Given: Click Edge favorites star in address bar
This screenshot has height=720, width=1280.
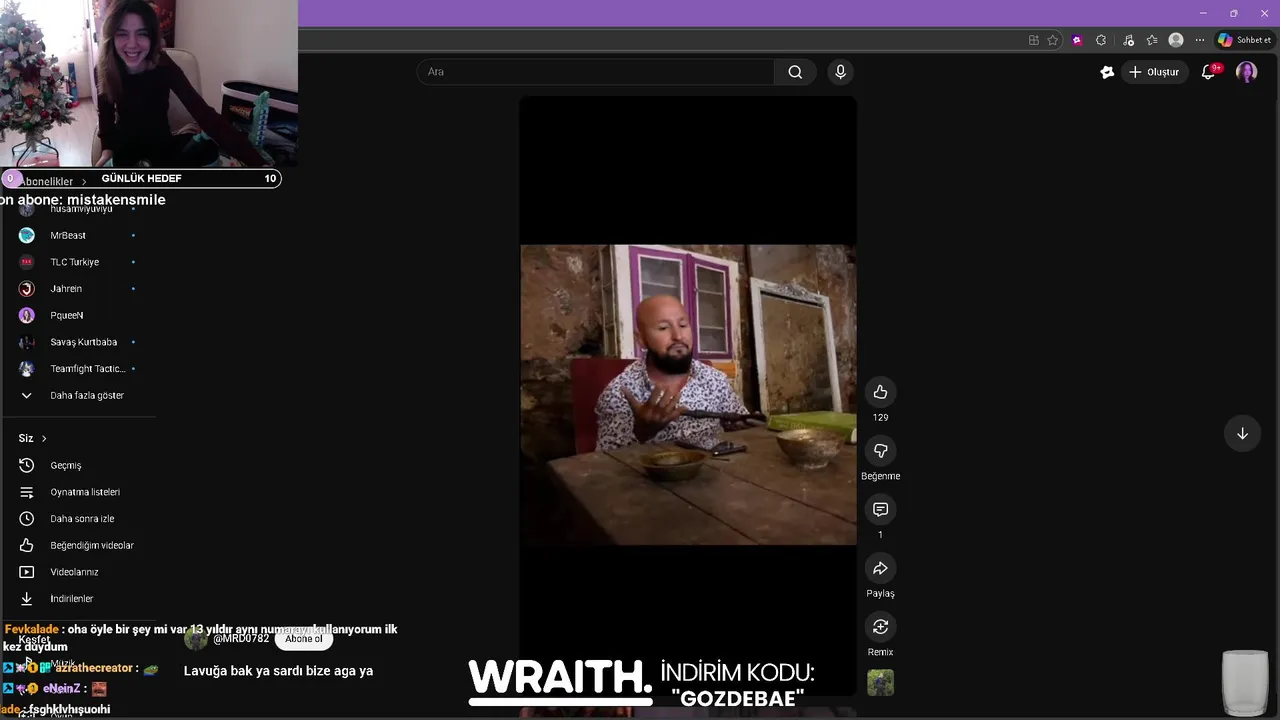Looking at the screenshot, I should (x=1053, y=40).
